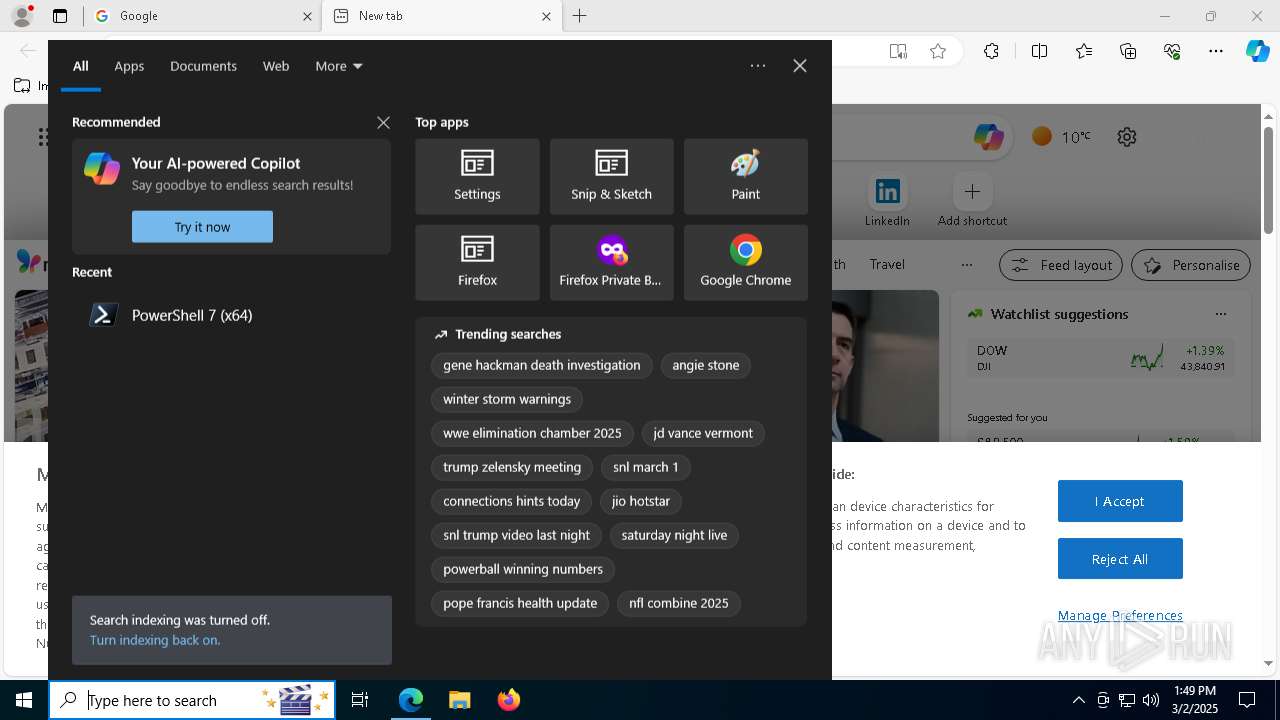Search snl march 1
The height and width of the screenshot is (720, 1280).
[646, 467]
